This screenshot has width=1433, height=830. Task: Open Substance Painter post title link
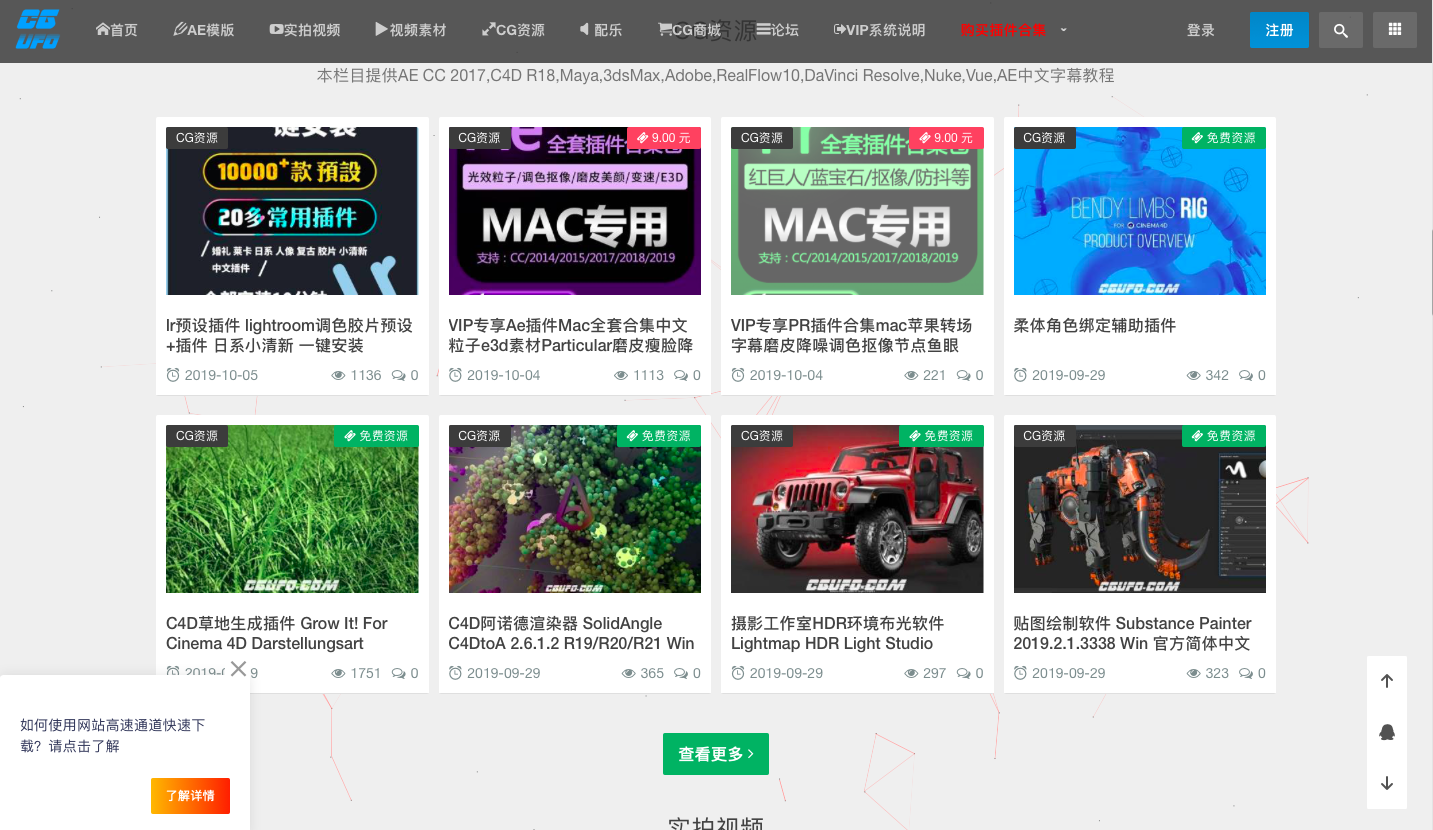1132,633
